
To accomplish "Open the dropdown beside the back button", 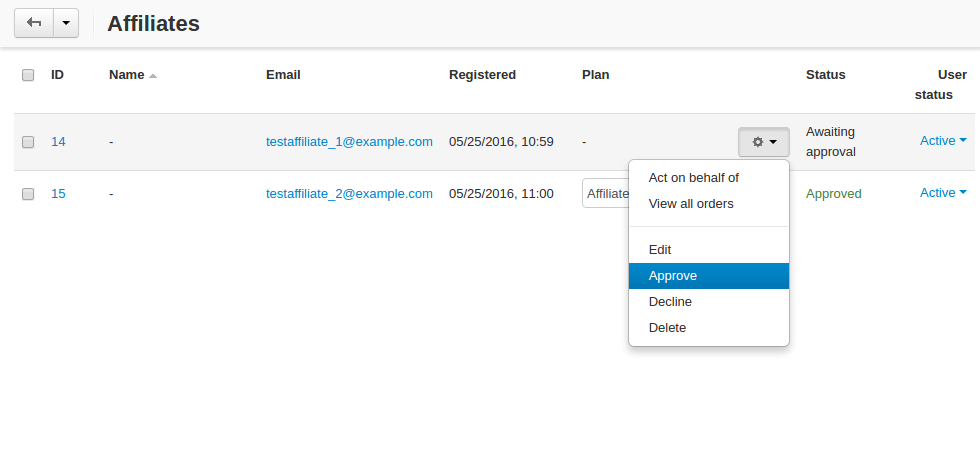I will click(x=66, y=23).
